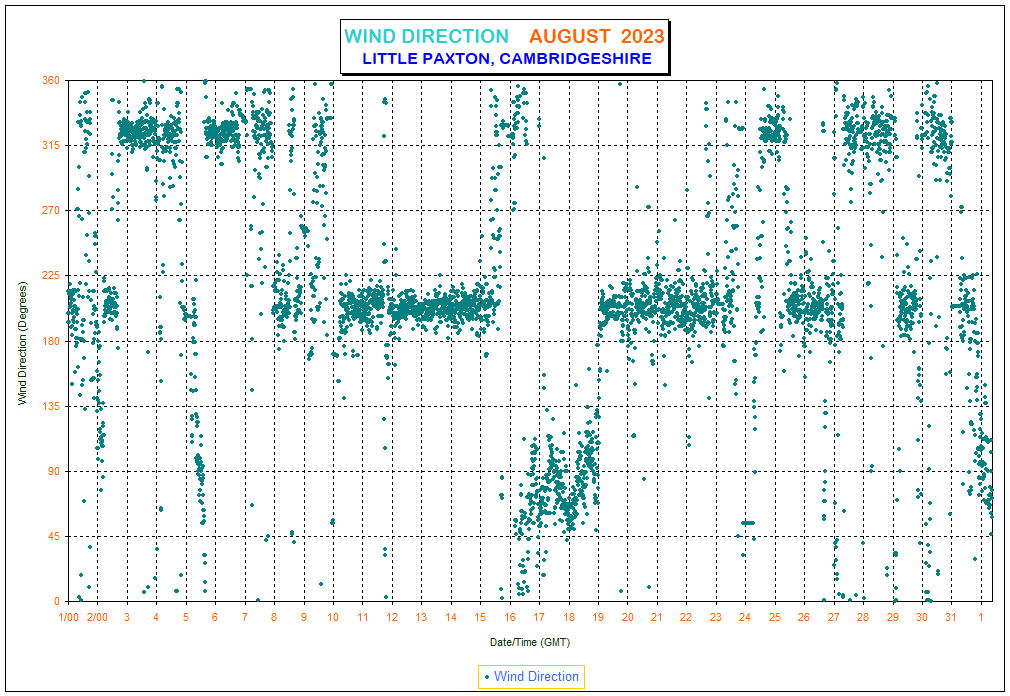
Task: Click the "1/00" x-axis date label
Action: click(68, 617)
